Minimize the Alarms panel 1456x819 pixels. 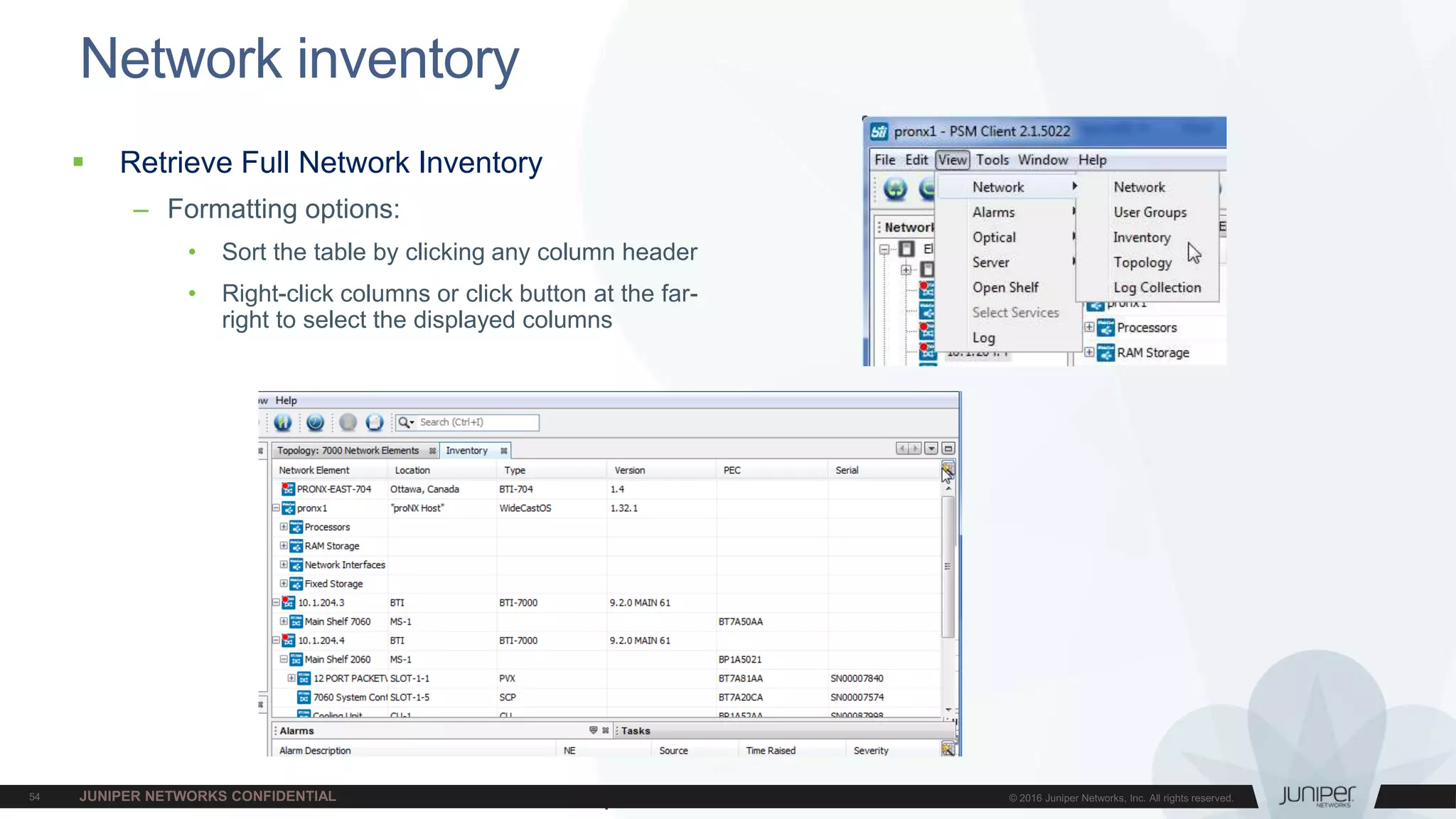593,730
